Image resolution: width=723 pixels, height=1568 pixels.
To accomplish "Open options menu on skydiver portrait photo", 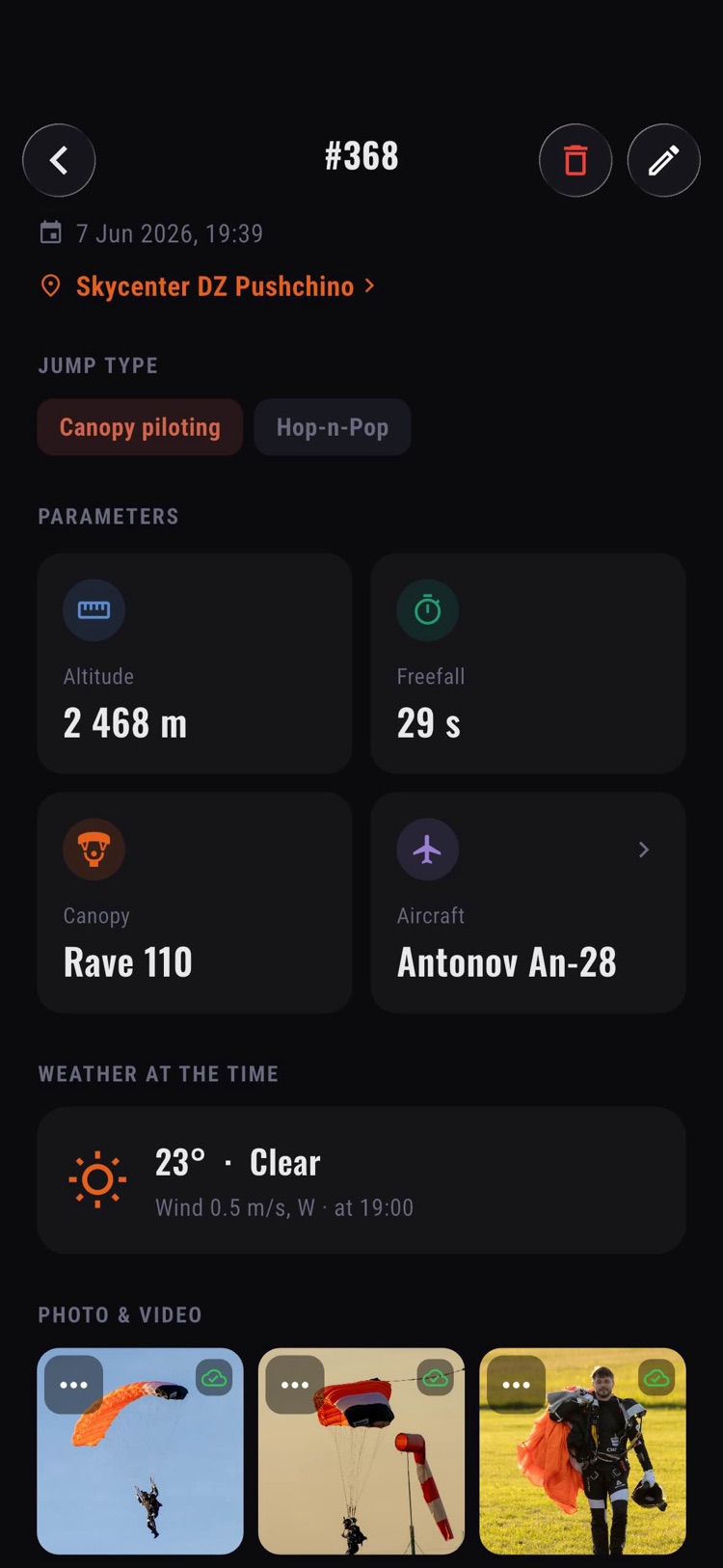I will [x=516, y=1385].
